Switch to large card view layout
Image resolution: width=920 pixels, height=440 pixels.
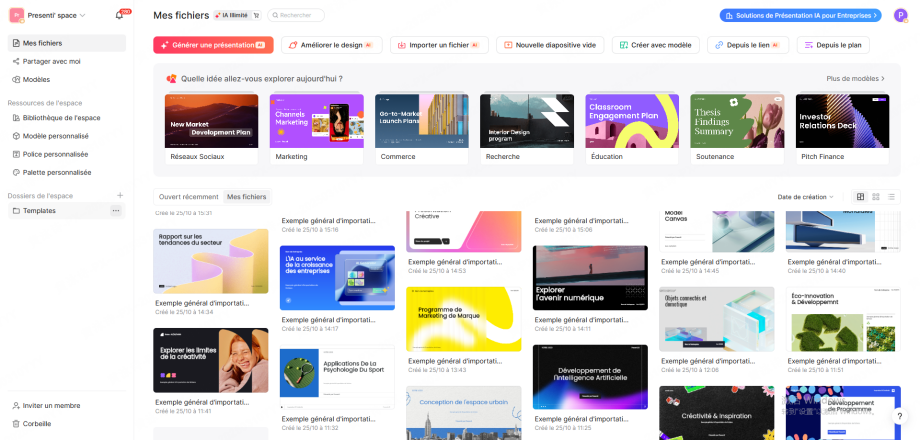point(860,197)
